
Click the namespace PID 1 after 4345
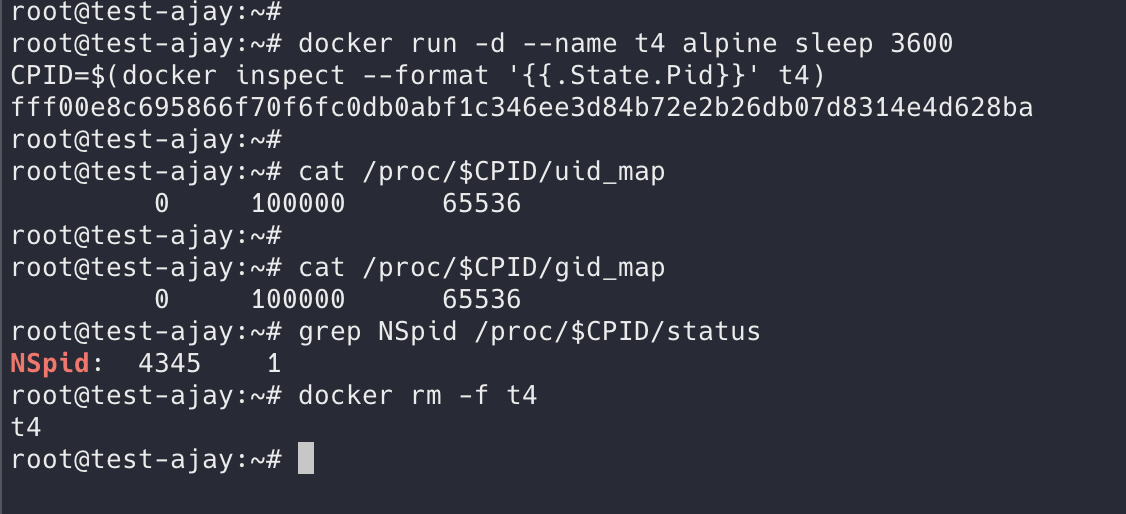(273, 363)
